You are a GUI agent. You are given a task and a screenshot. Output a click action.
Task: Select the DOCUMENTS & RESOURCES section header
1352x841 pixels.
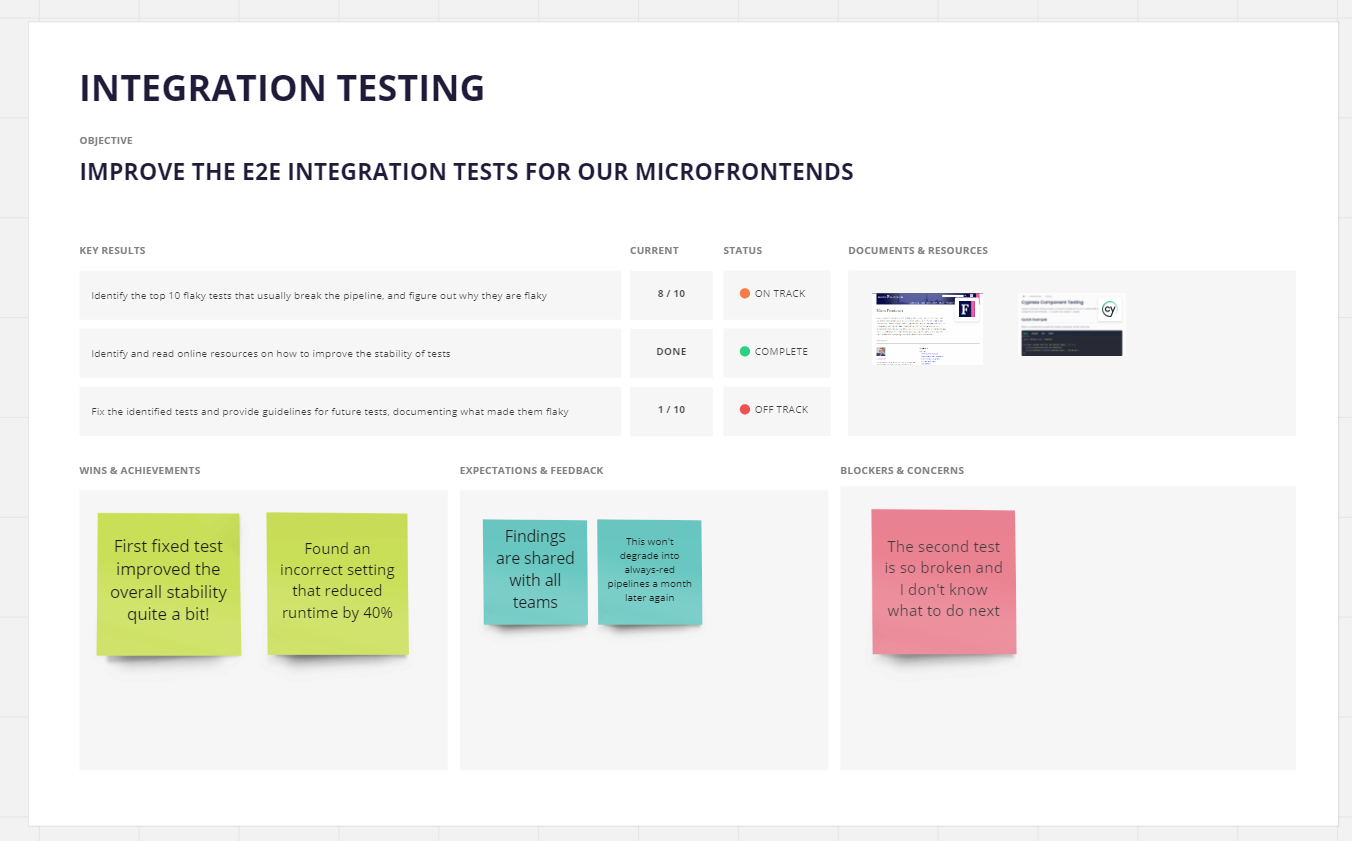pyautogui.click(x=918, y=250)
